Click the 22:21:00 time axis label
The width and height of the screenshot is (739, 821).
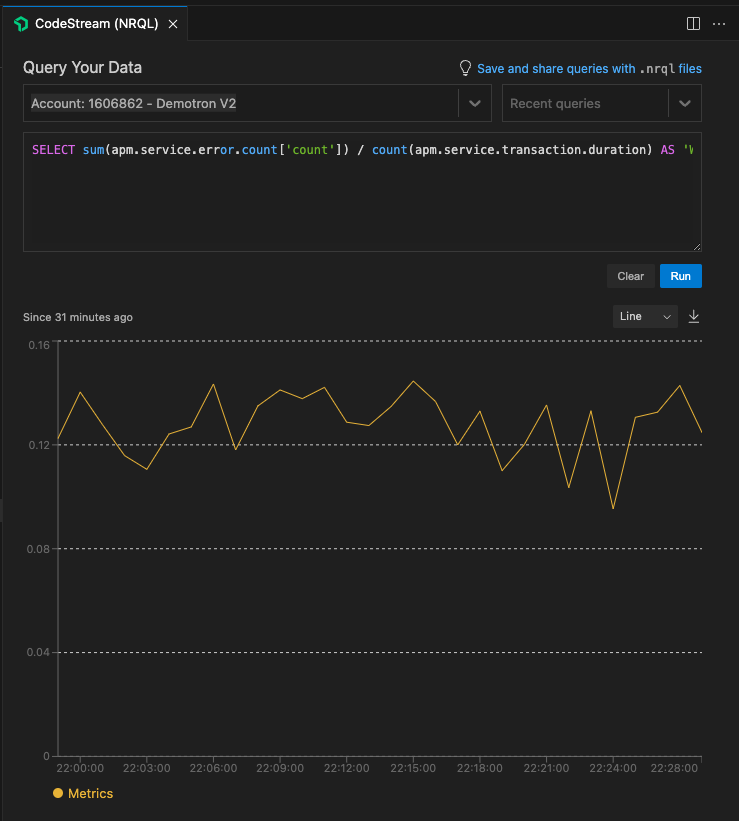[546, 768]
